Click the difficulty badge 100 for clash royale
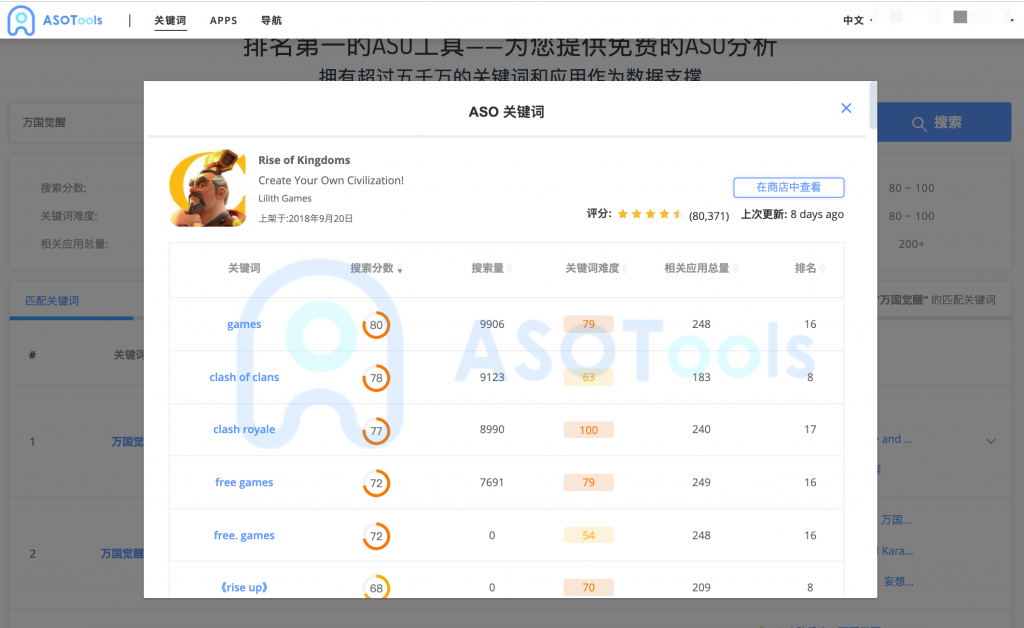The height and width of the screenshot is (628, 1024). pos(588,430)
